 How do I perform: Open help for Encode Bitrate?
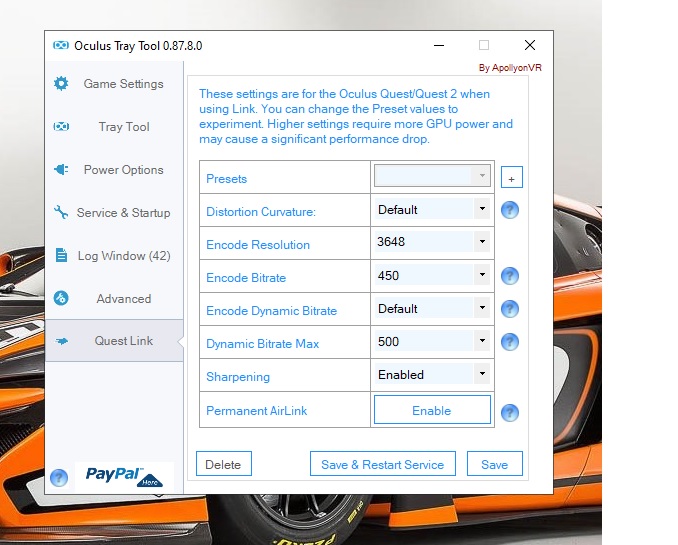point(510,276)
